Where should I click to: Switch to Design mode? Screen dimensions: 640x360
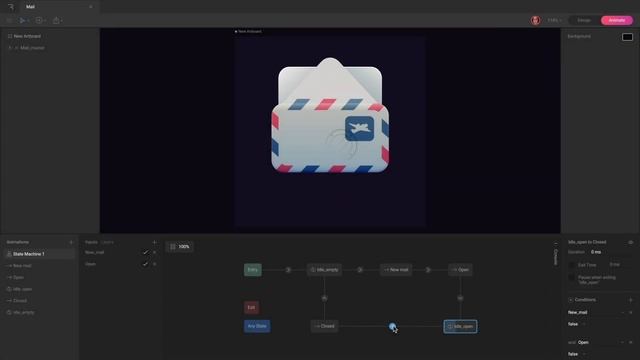[x=584, y=20]
